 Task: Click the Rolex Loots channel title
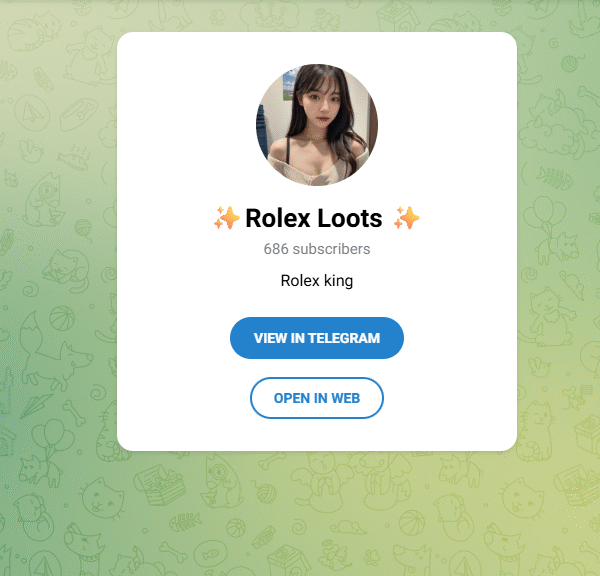point(313,218)
